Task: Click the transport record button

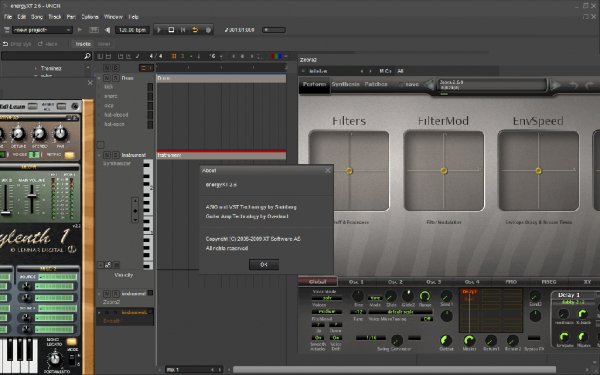Action: [x=208, y=30]
